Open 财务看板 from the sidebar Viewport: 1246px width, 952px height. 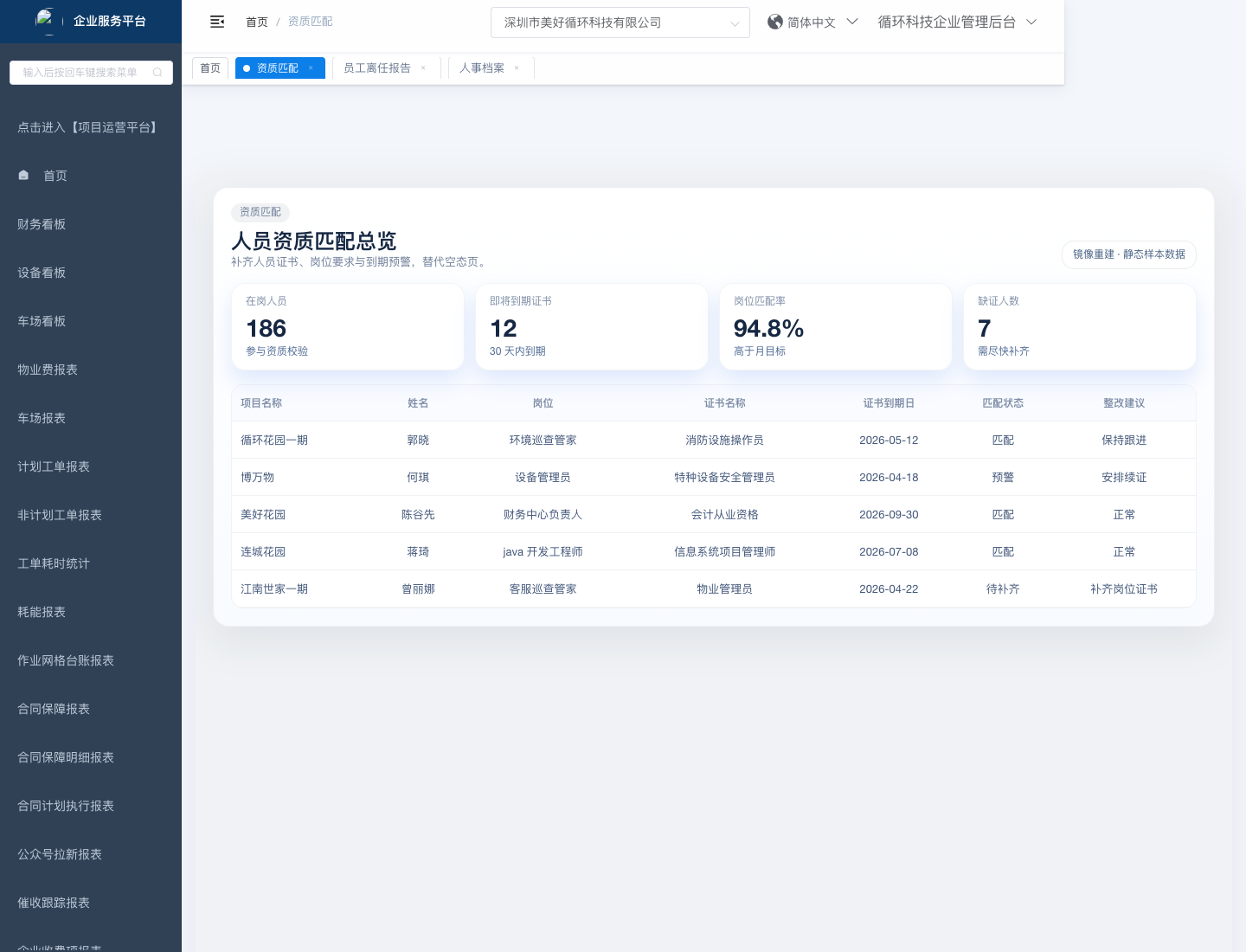(x=42, y=224)
